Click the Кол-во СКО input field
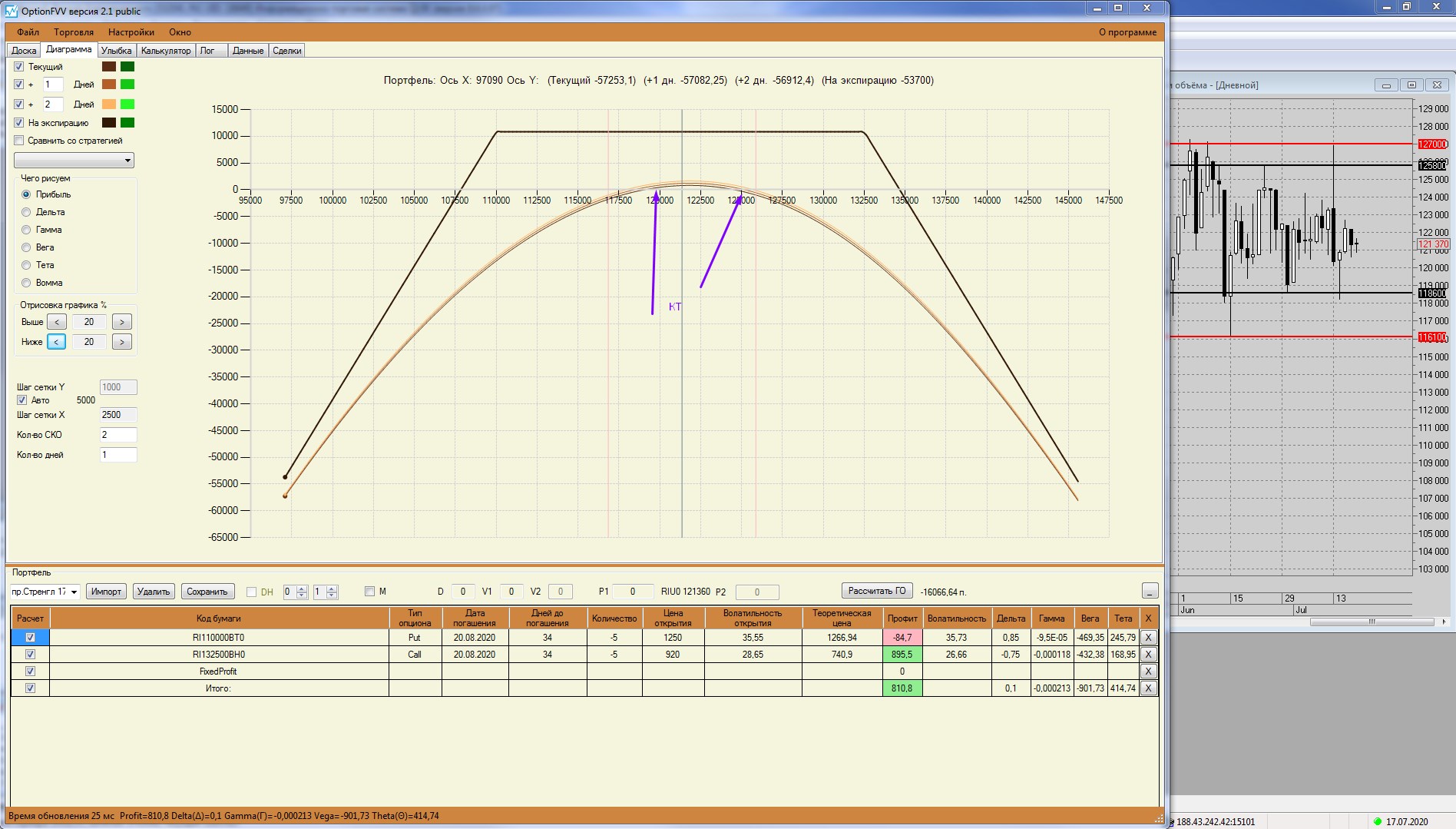Screen dimensions: 1456x829 click(x=118, y=435)
